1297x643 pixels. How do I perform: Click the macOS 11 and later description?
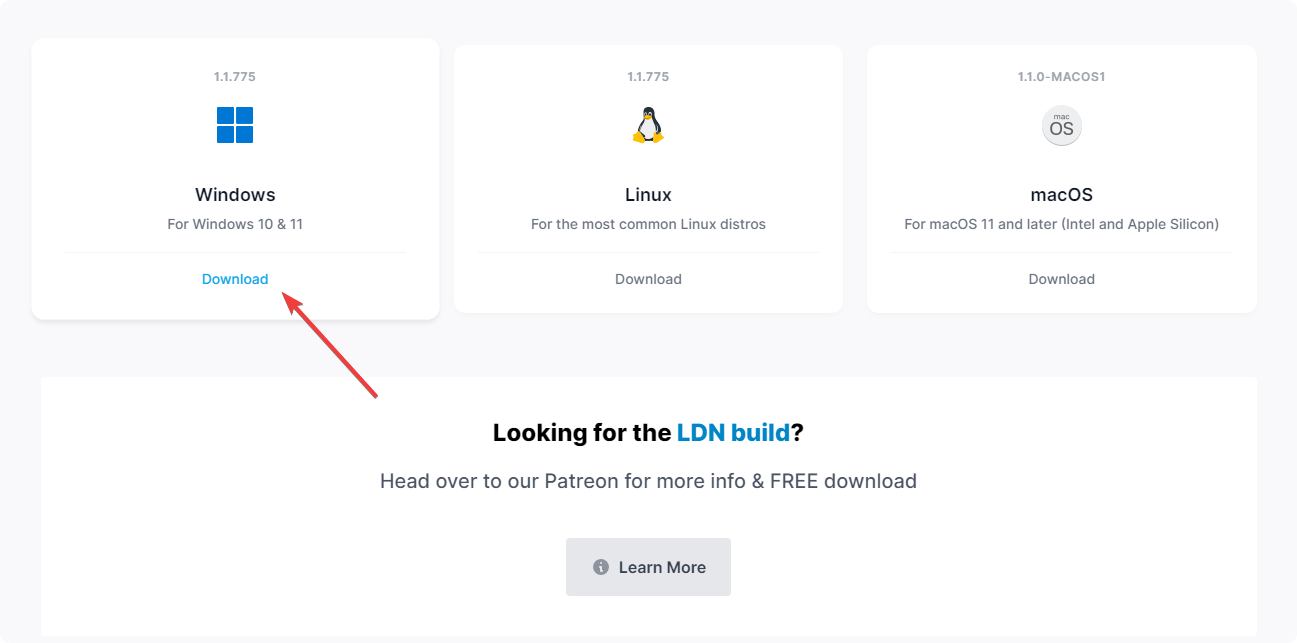click(x=1061, y=224)
